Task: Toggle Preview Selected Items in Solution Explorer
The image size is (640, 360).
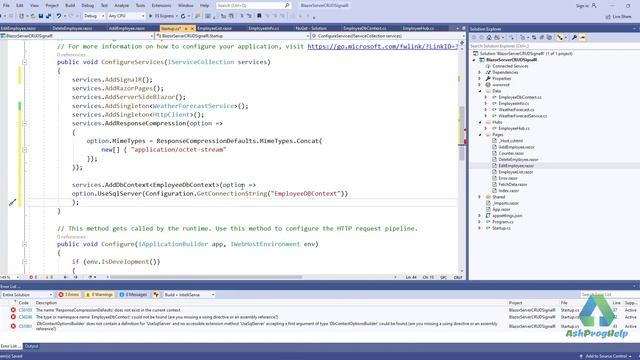Action: (582, 38)
